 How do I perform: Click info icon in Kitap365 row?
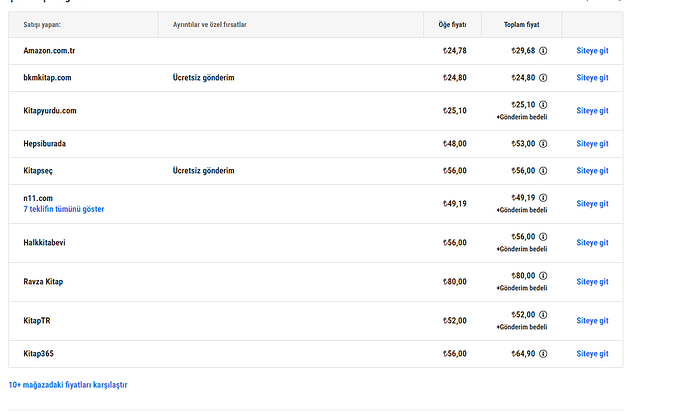pos(543,354)
